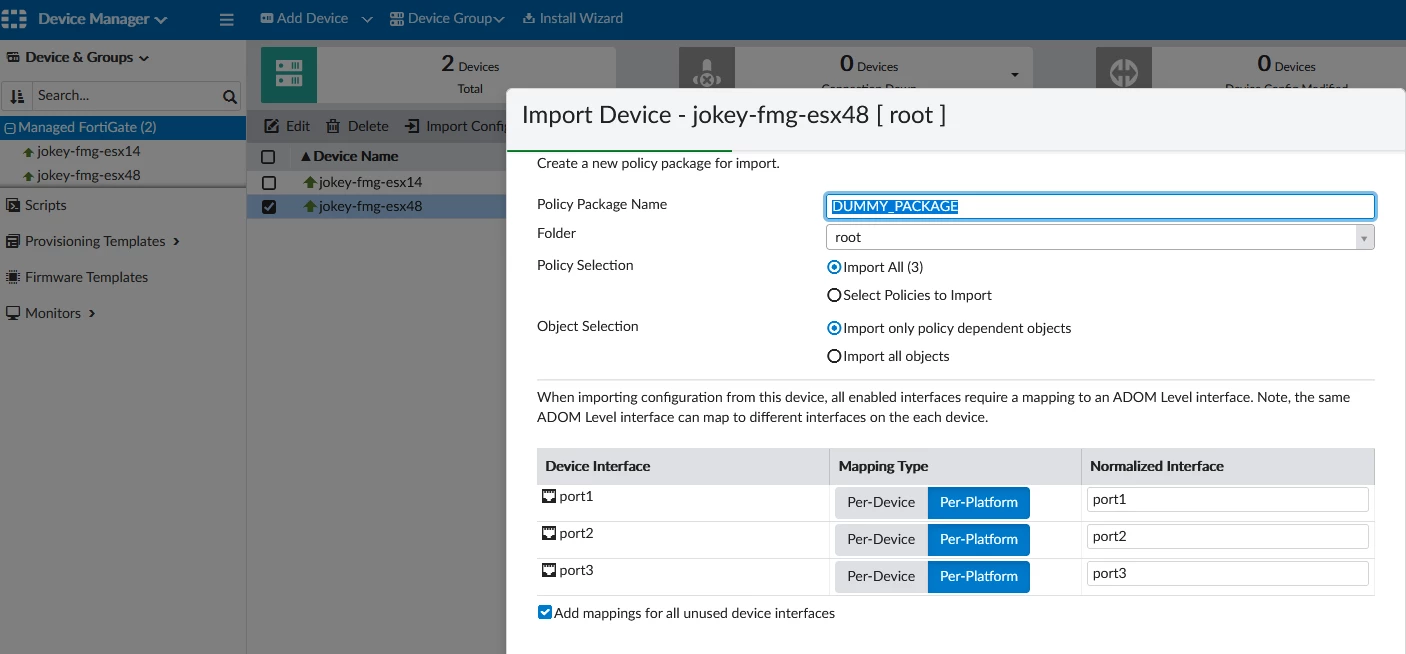Set port2 mapping to Per-Device
1406x654 pixels.
tap(881, 539)
